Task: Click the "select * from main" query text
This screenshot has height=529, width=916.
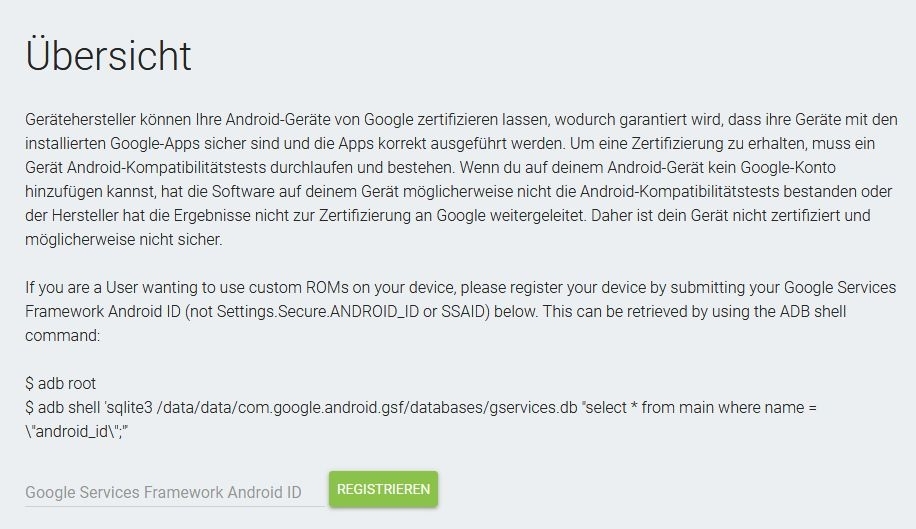Action: (x=656, y=407)
